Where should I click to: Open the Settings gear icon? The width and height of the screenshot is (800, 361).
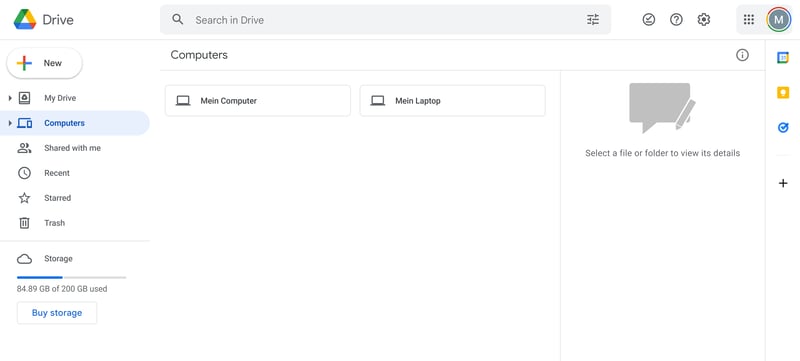(x=704, y=20)
